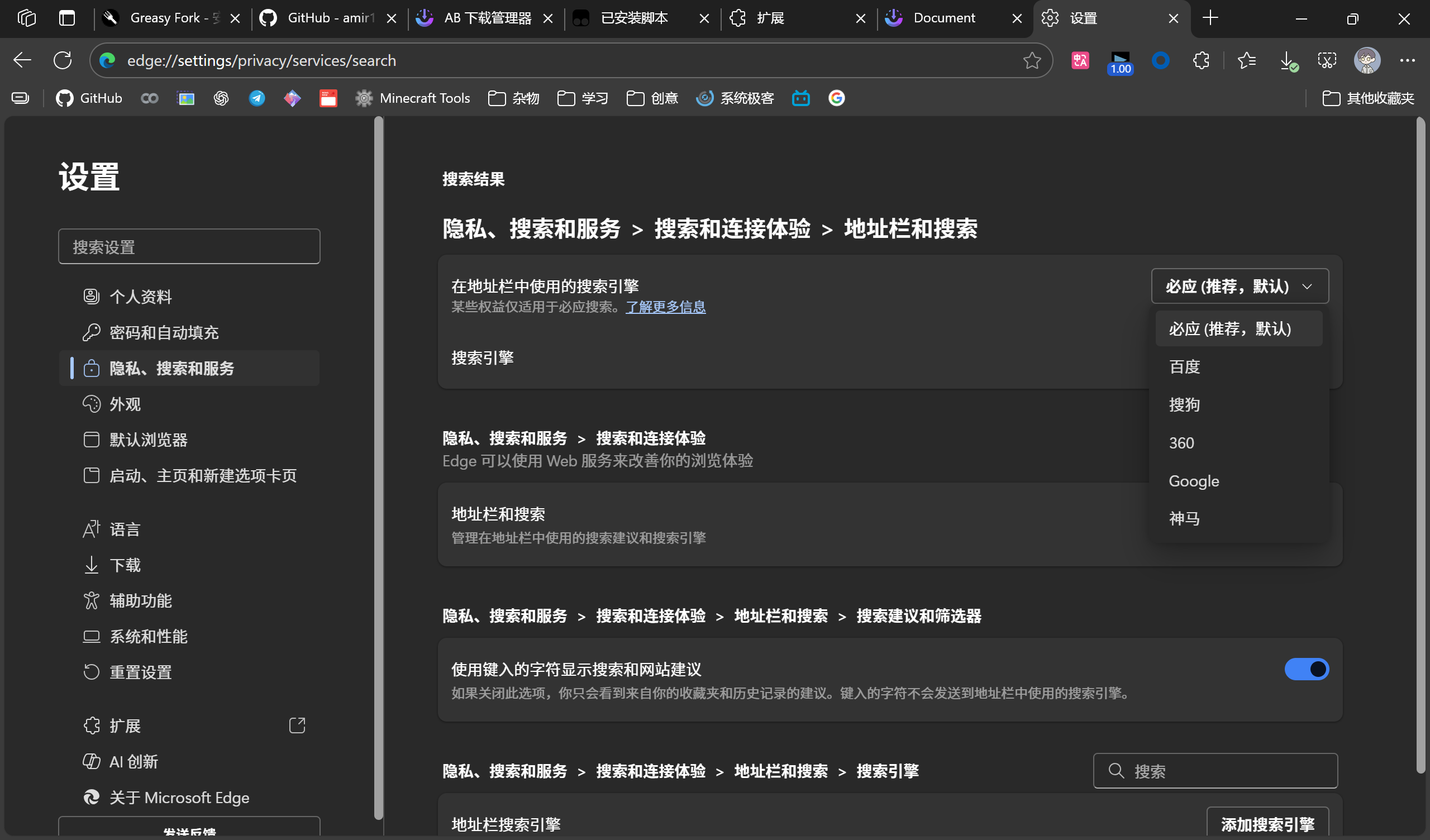1430x840 pixels.
Task: Switch to the Greasy Fork tab
Action: [165, 18]
